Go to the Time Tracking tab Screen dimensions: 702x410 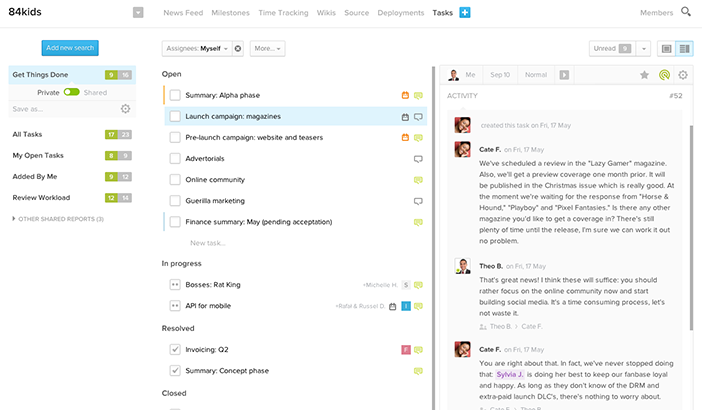pos(284,13)
